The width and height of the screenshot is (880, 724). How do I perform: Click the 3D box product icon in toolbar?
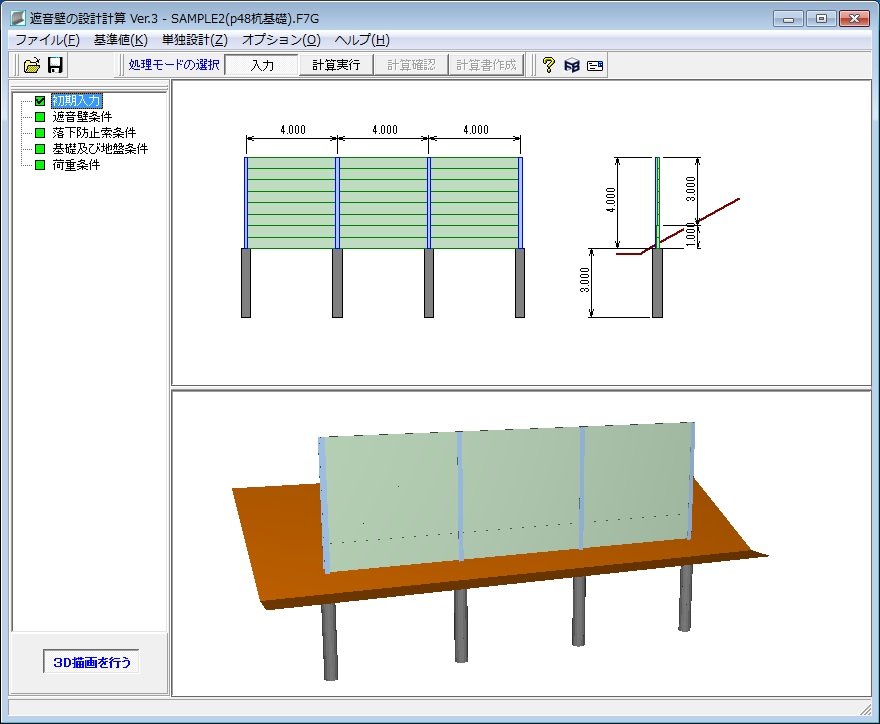click(x=571, y=65)
